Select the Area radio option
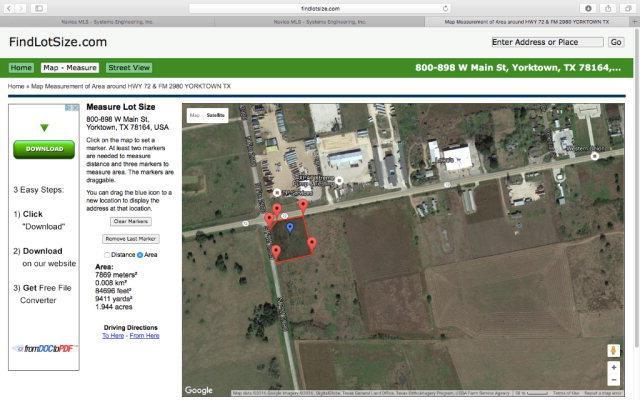640x400 pixels. coord(140,255)
